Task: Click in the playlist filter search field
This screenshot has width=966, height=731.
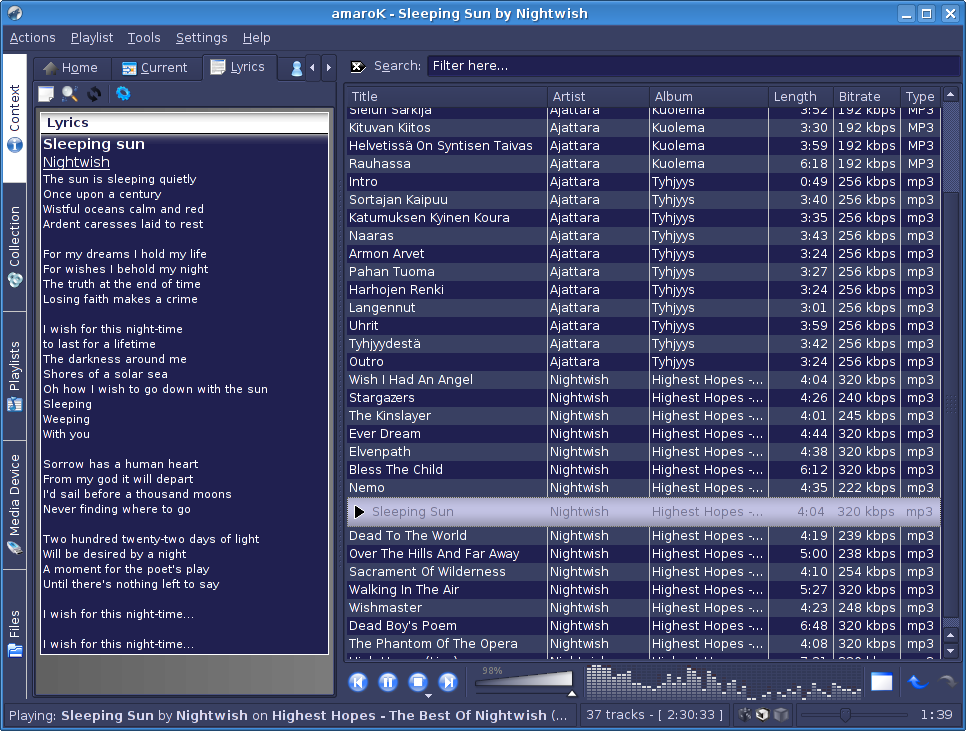Action: tap(693, 66)
